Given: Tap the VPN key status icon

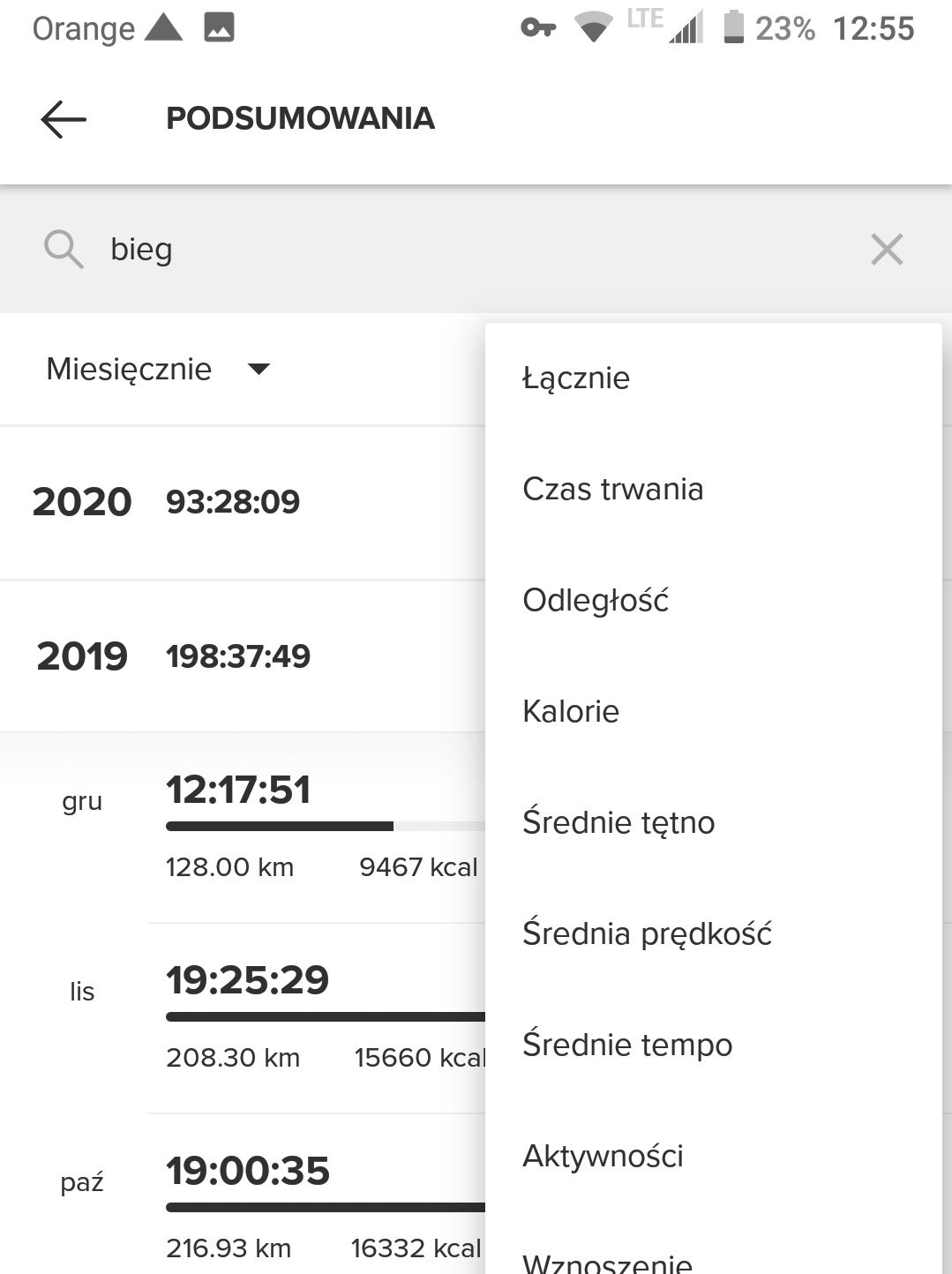Looking at the screenshot, I should tap(538, 28).
